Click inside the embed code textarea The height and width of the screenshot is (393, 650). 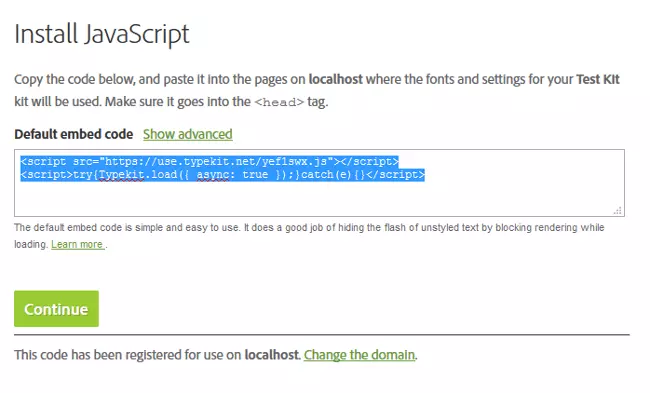[319, 183]
